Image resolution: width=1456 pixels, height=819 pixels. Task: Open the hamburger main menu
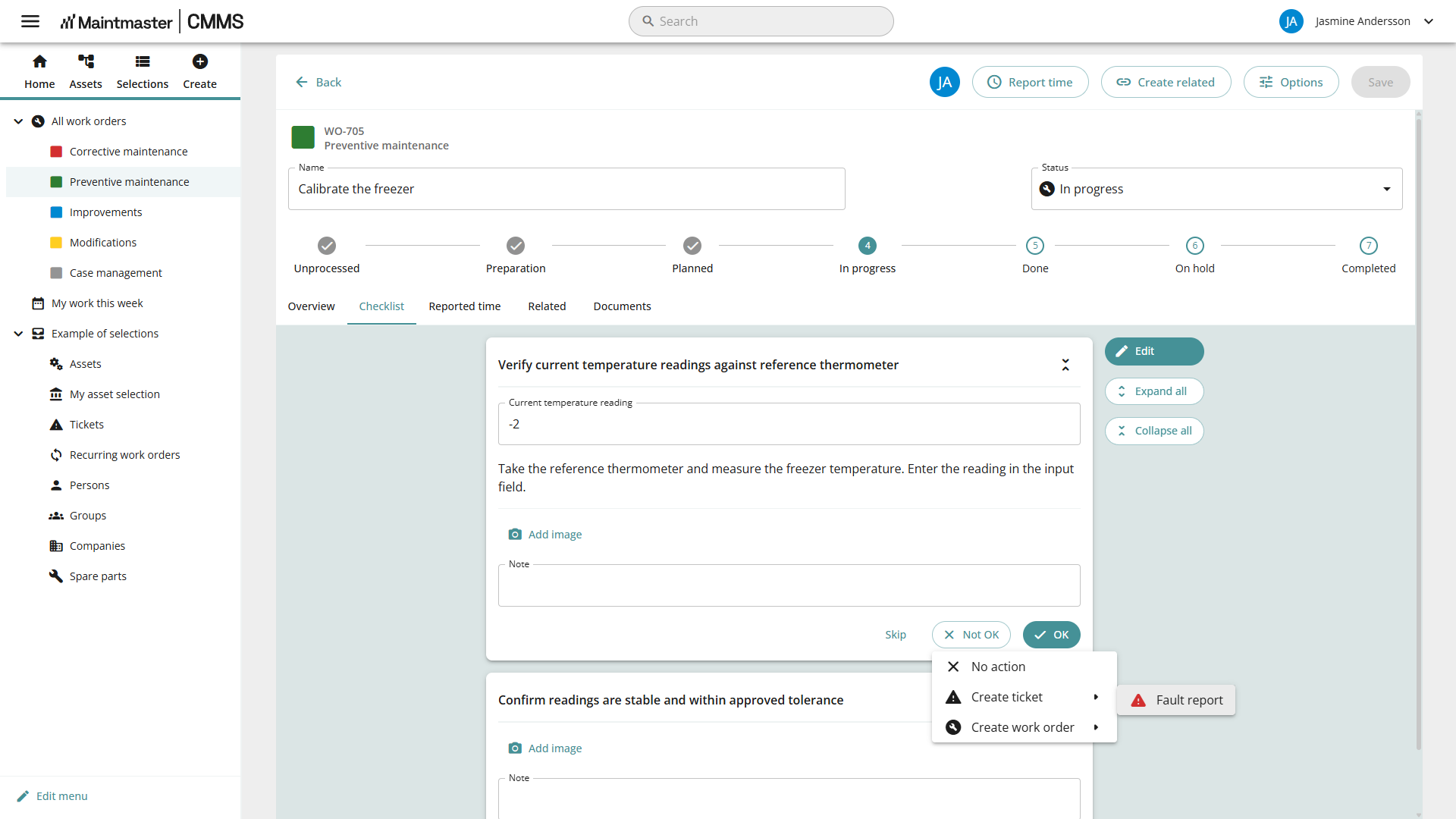[x=30, y=21]
